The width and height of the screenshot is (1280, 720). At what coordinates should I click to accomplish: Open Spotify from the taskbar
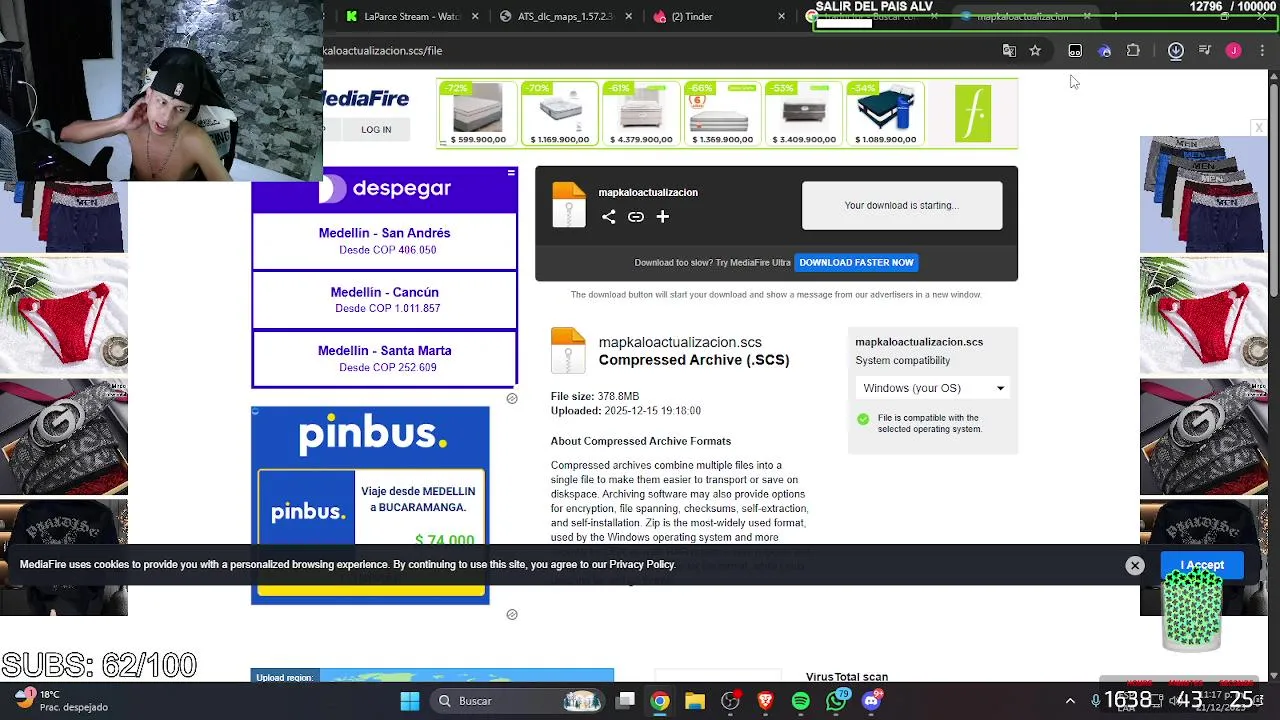[x=801, y=701]
